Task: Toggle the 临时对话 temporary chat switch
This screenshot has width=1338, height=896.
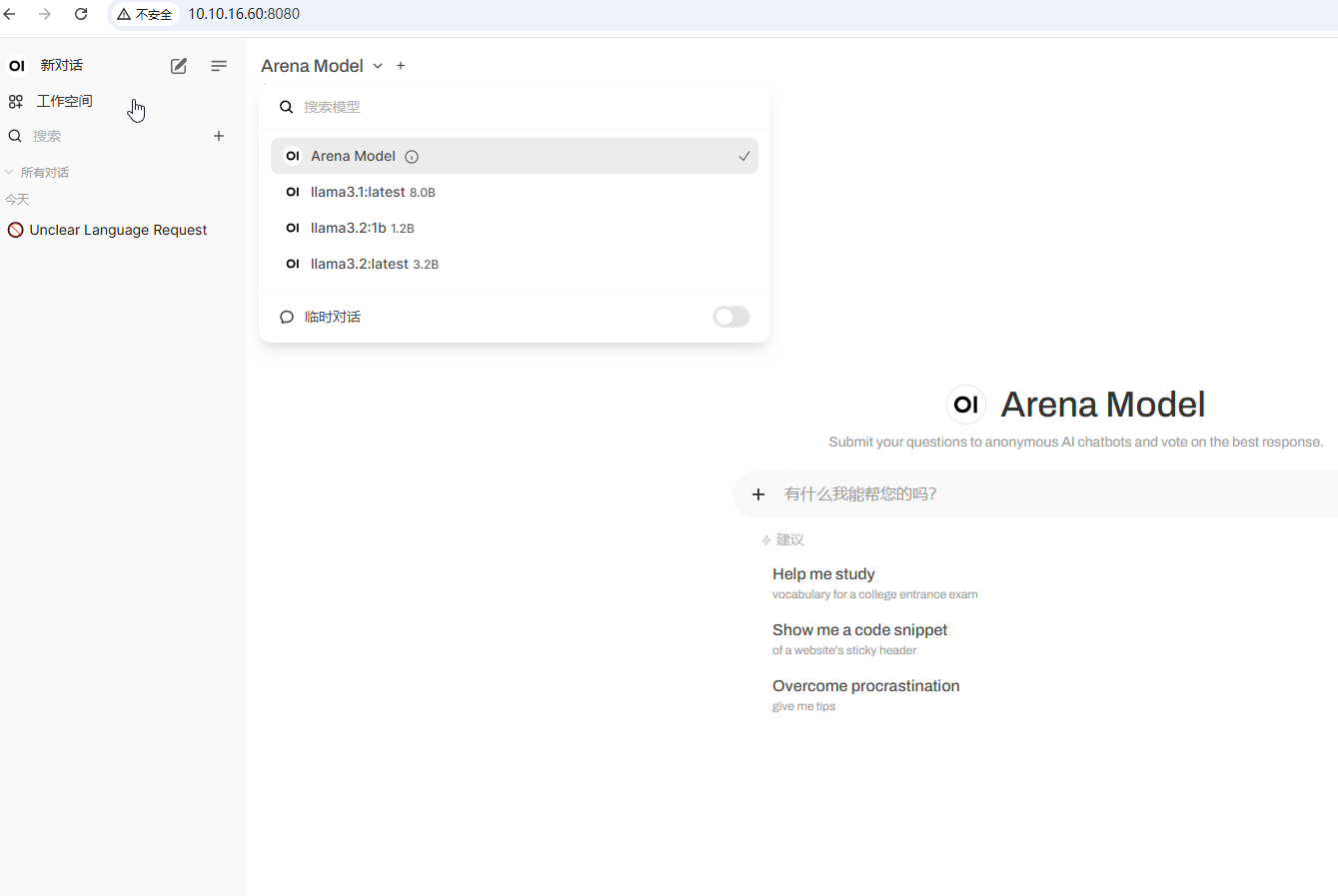Action: (x=731, y=317)
